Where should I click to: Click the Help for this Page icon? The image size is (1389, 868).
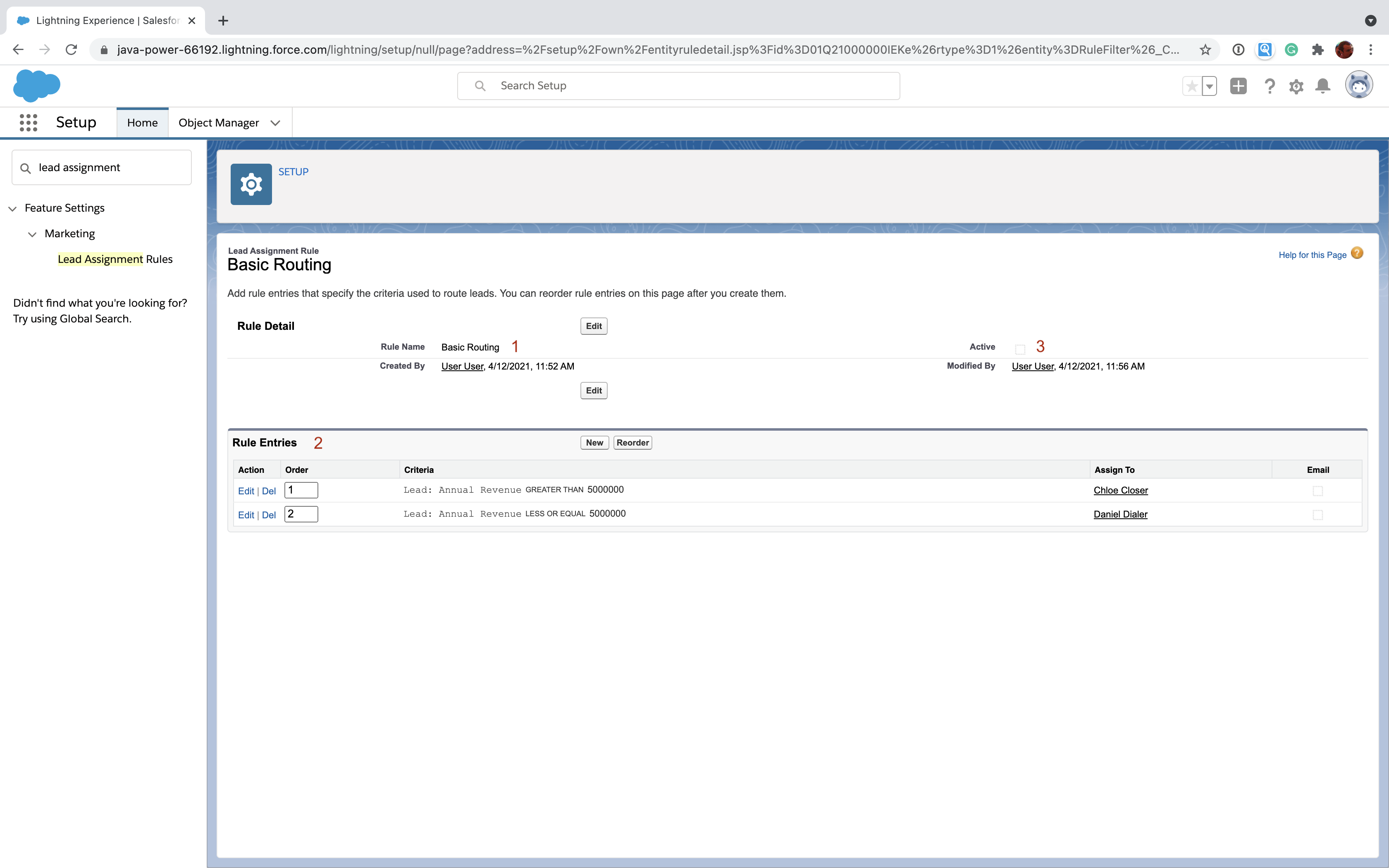[1358, 254]
